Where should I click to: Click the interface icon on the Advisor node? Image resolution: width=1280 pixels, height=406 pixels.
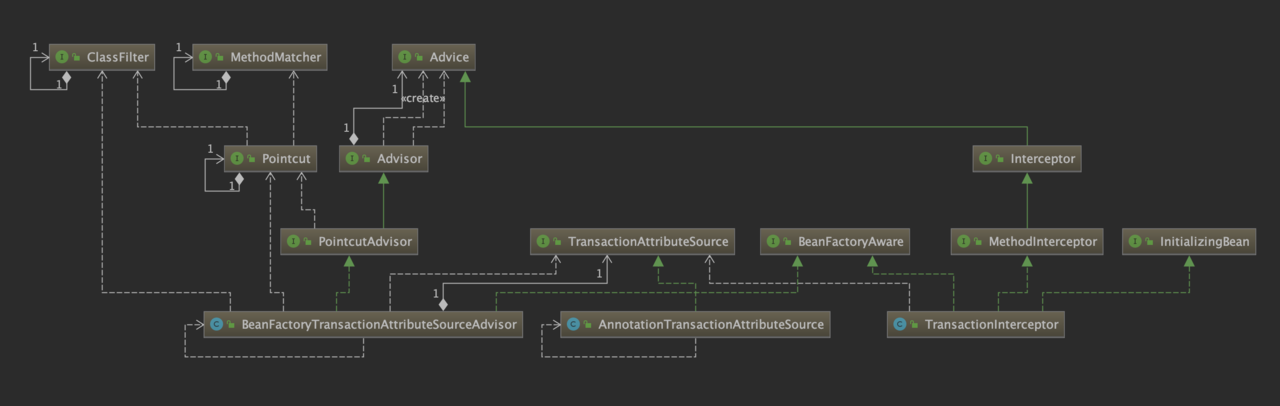(x=352, y=159)
